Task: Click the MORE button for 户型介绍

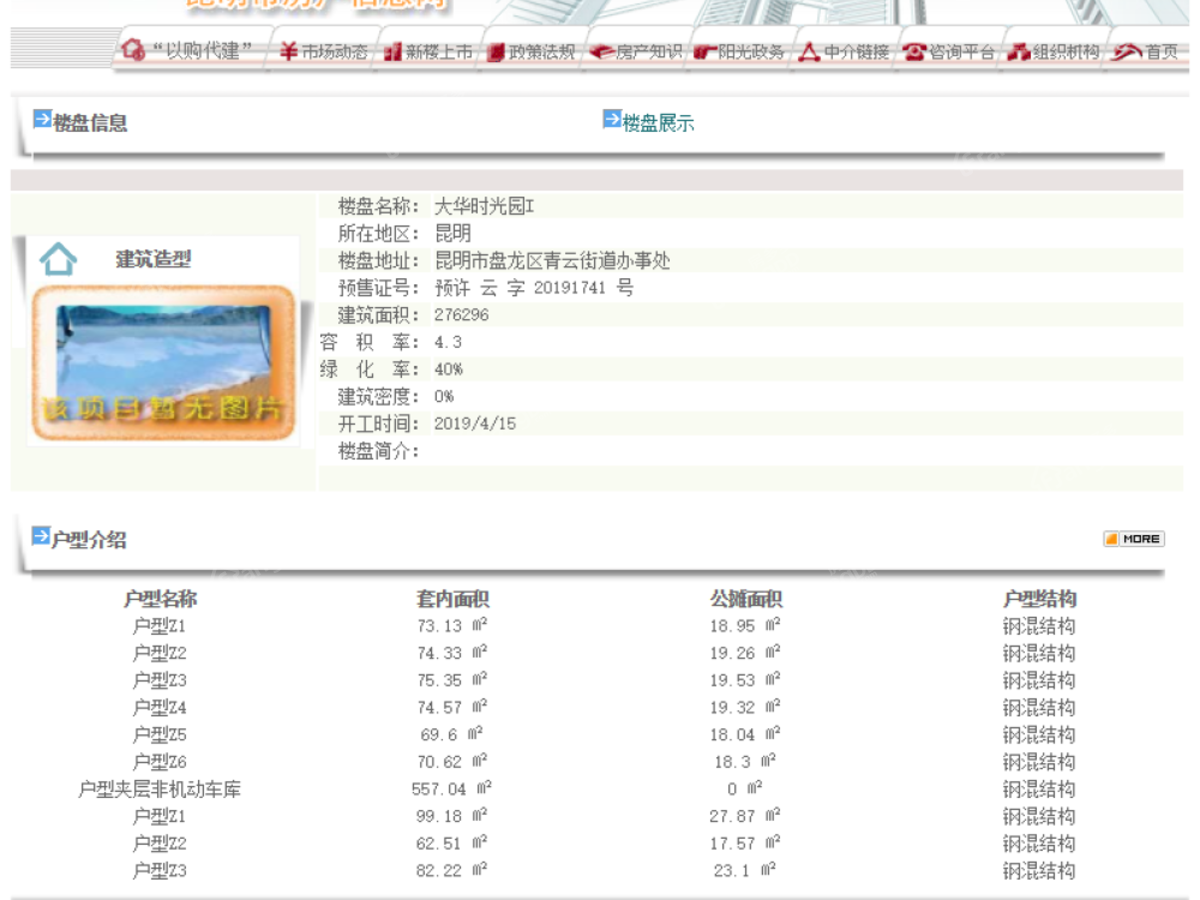Action: pyautogui.click(x=1134, y=539)
